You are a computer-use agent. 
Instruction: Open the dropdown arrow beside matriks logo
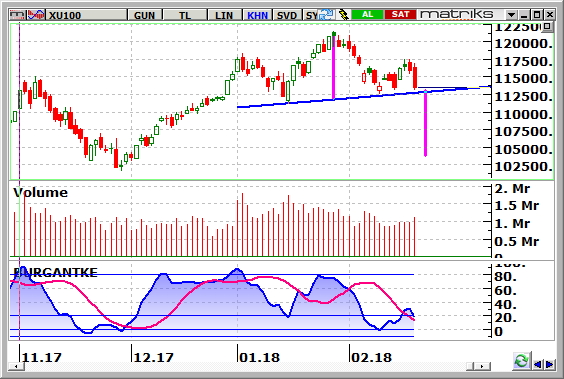(x=511, y=15)
